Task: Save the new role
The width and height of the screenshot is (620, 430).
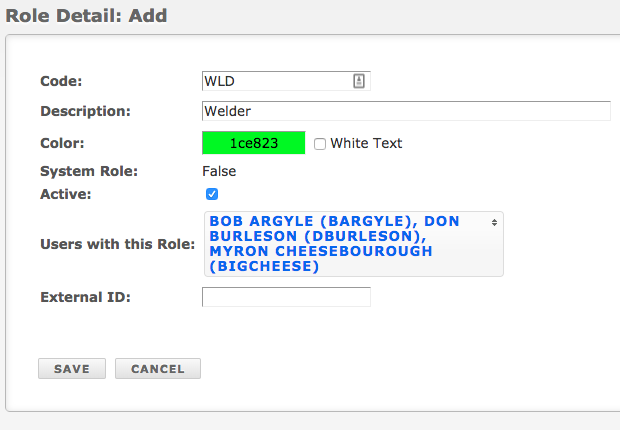Action: pos(72,369)
